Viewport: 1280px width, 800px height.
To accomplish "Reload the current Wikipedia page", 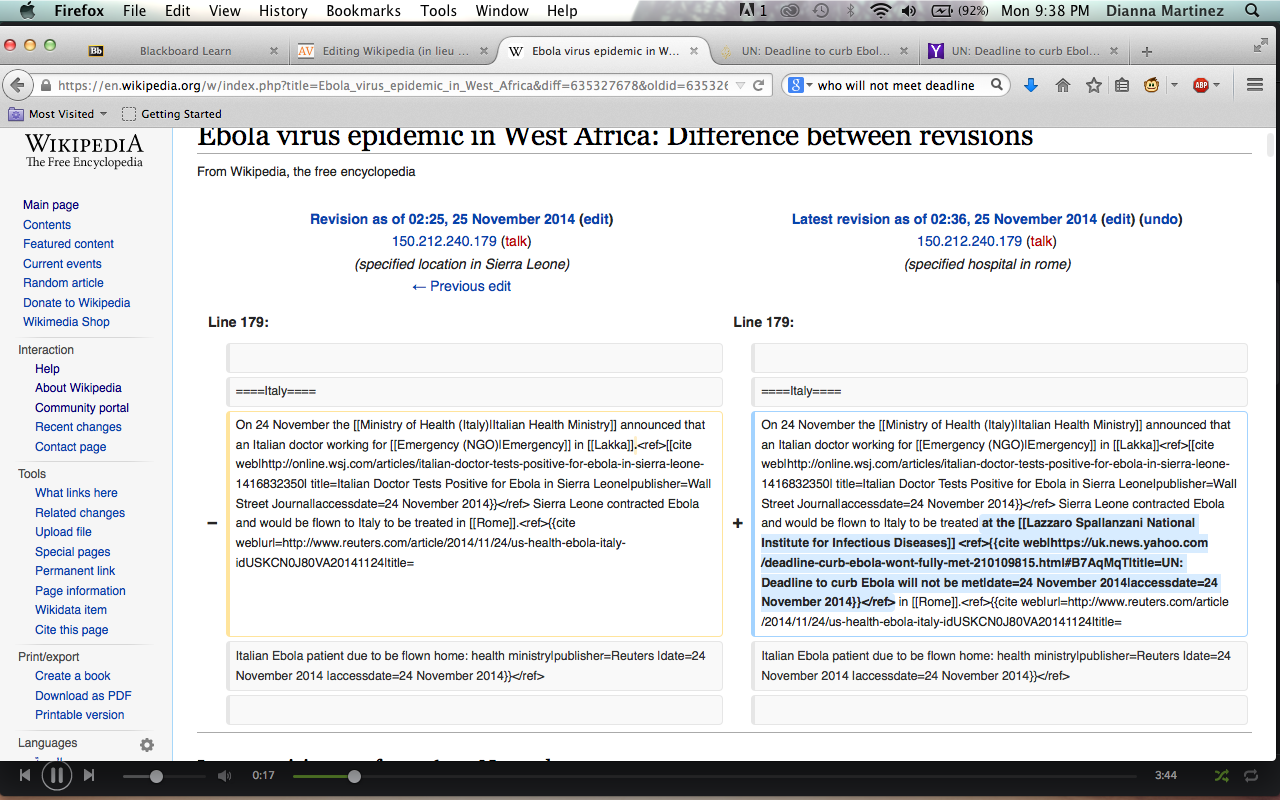I will coord(759,85).
